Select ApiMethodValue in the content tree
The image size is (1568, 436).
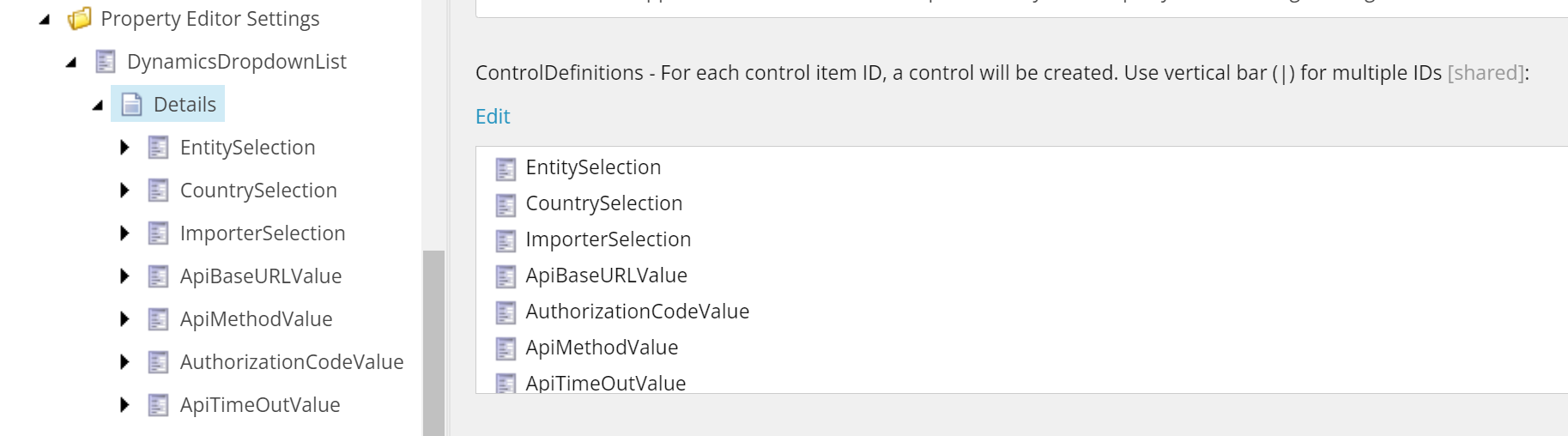(256, 319)
